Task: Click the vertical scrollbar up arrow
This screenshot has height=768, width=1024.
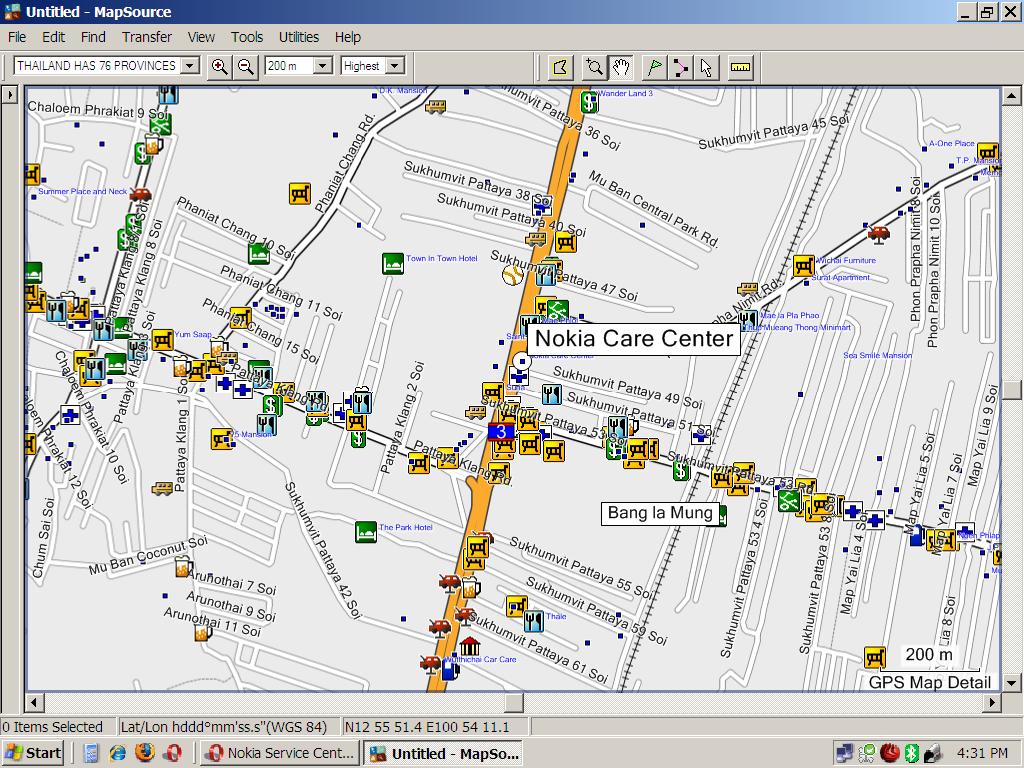Action: pos(1012,96)
